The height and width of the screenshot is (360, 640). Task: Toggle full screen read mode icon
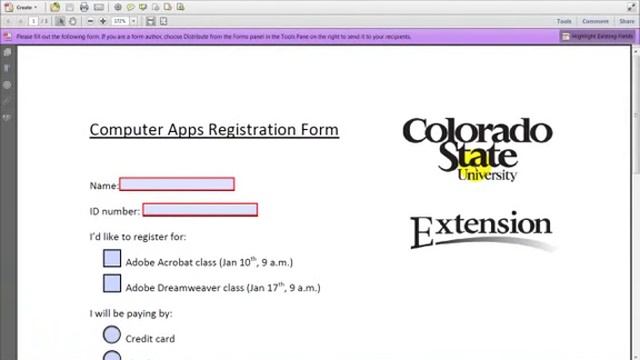[631, 7]
